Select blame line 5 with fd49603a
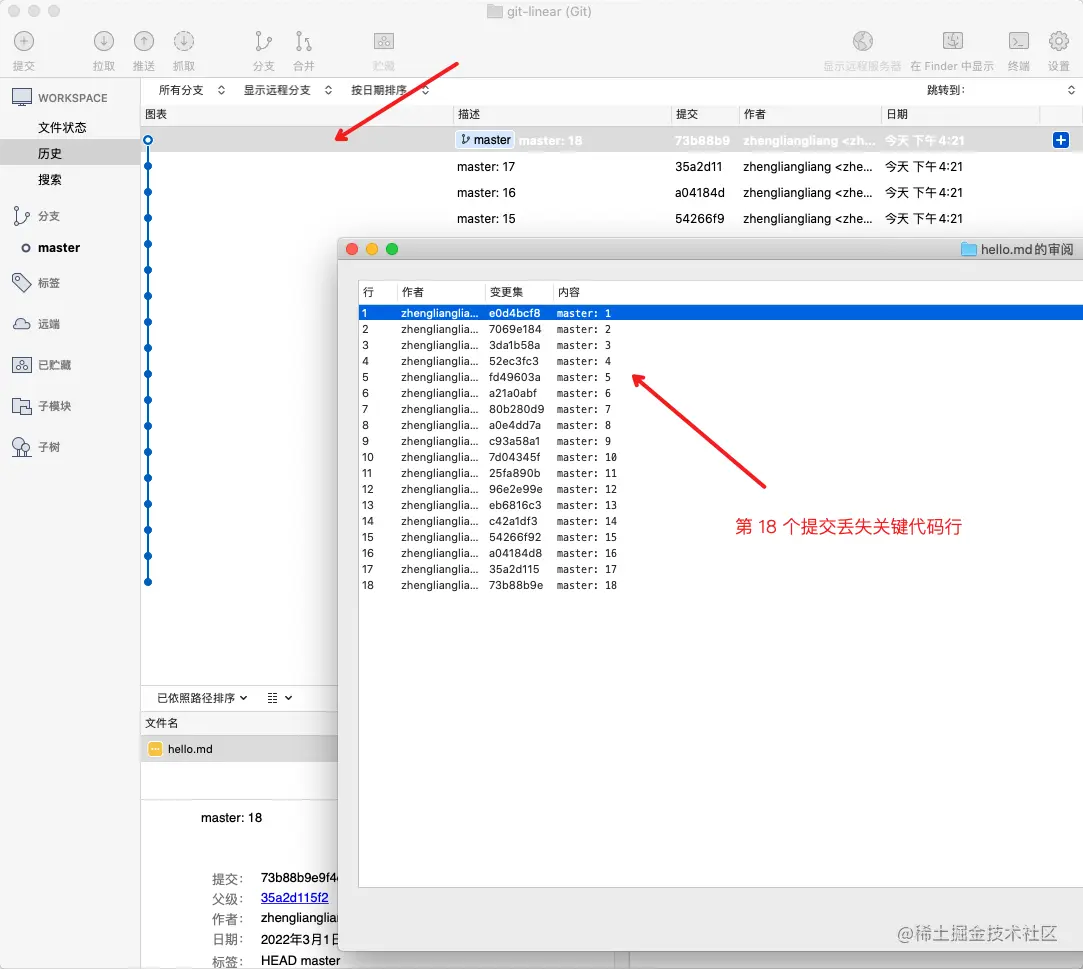Viewport: 1083px width, 969px height. click(x=720, y=377)
